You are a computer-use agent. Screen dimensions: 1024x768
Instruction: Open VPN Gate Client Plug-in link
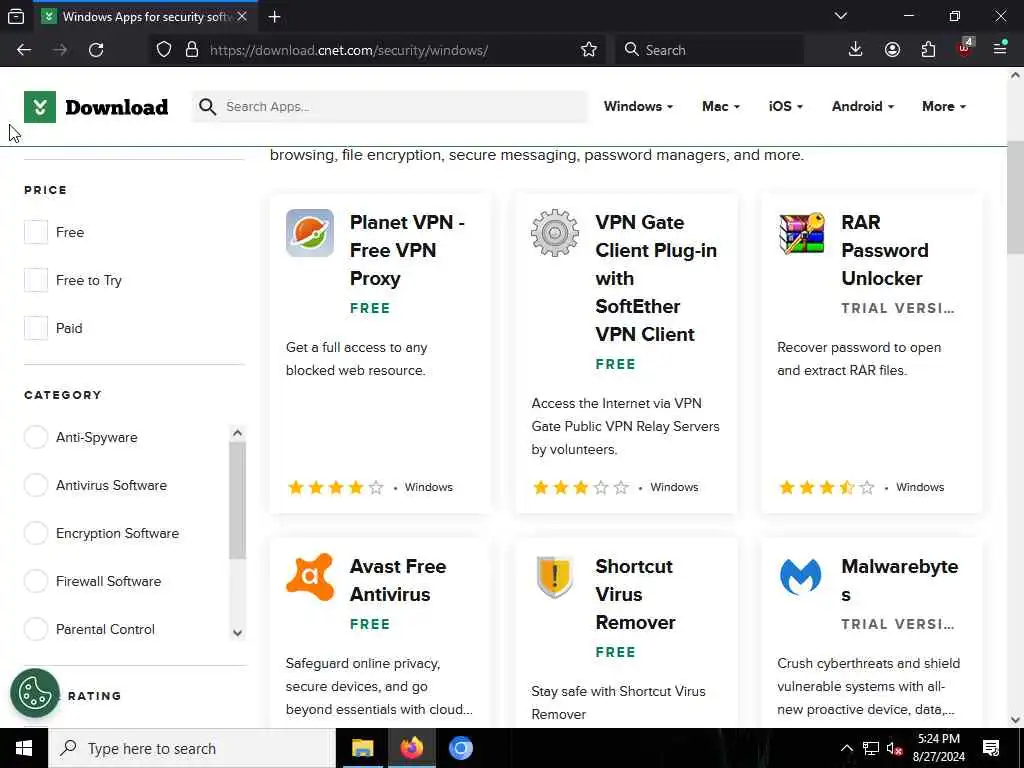[x=655, y=278]
